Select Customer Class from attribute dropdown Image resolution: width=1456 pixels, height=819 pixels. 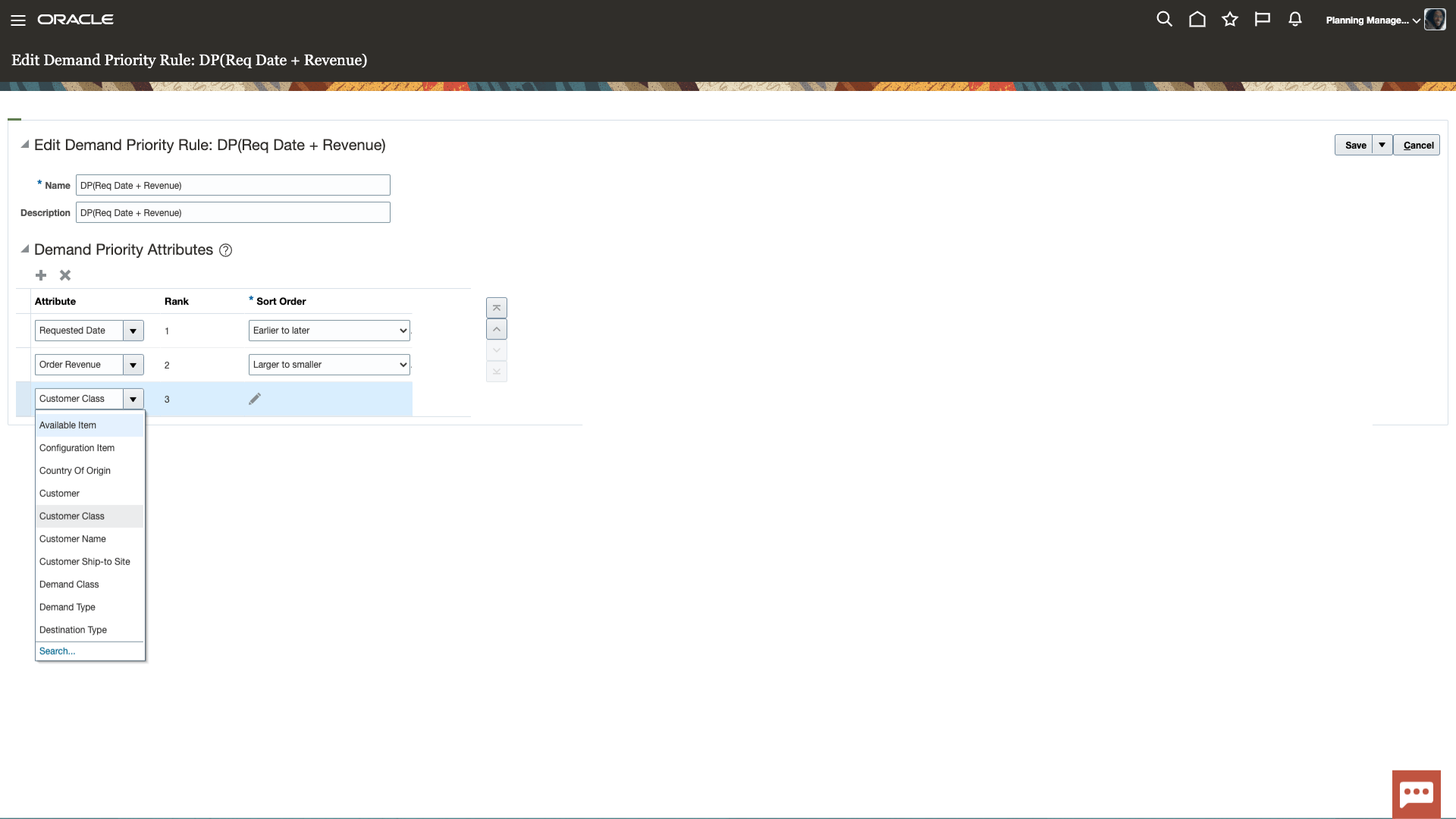72,516
